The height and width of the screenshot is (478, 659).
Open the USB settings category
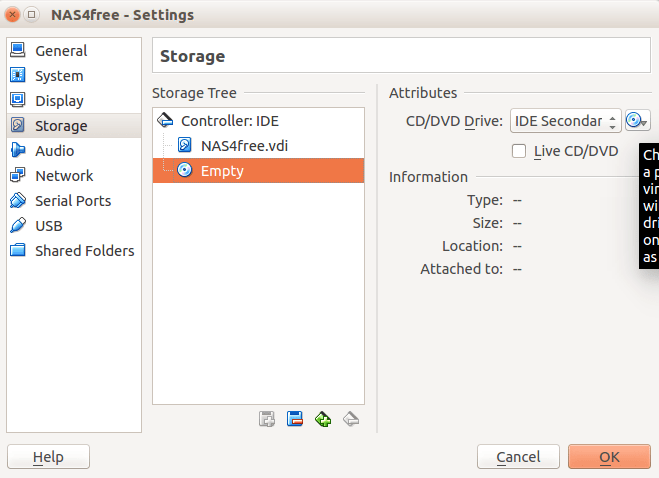(x=74, y=226)
